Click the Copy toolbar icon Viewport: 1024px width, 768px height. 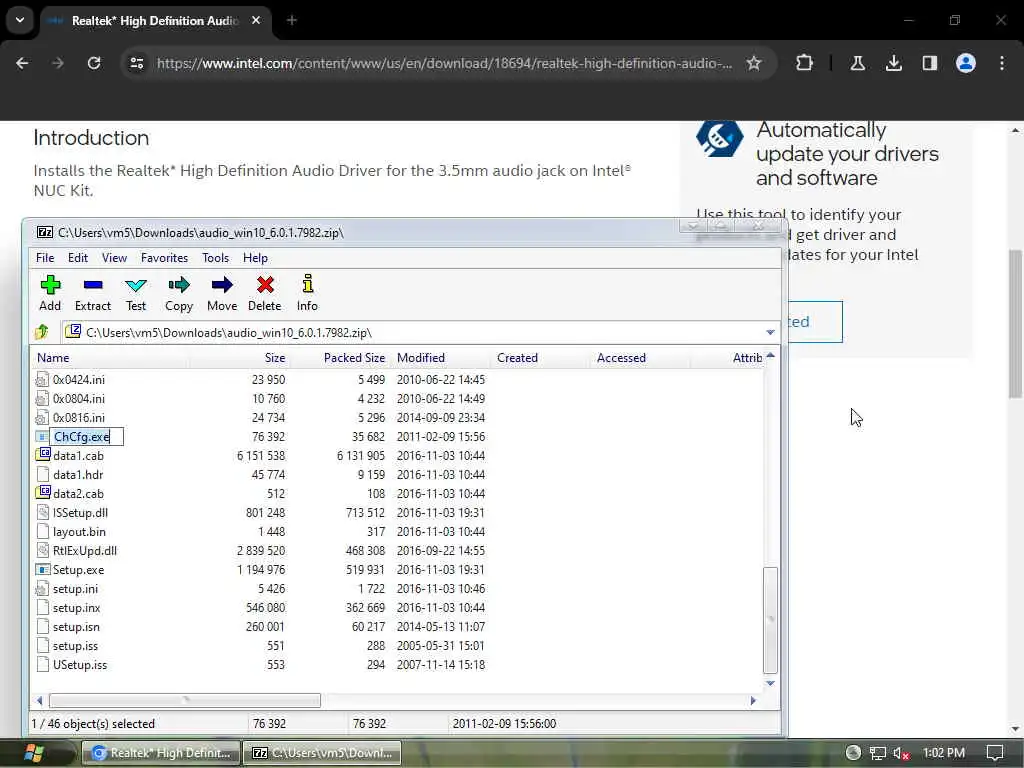click(178, 285)
